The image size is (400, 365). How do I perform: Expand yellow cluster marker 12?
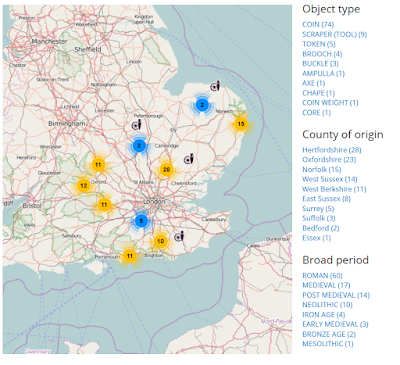(83, 185)
